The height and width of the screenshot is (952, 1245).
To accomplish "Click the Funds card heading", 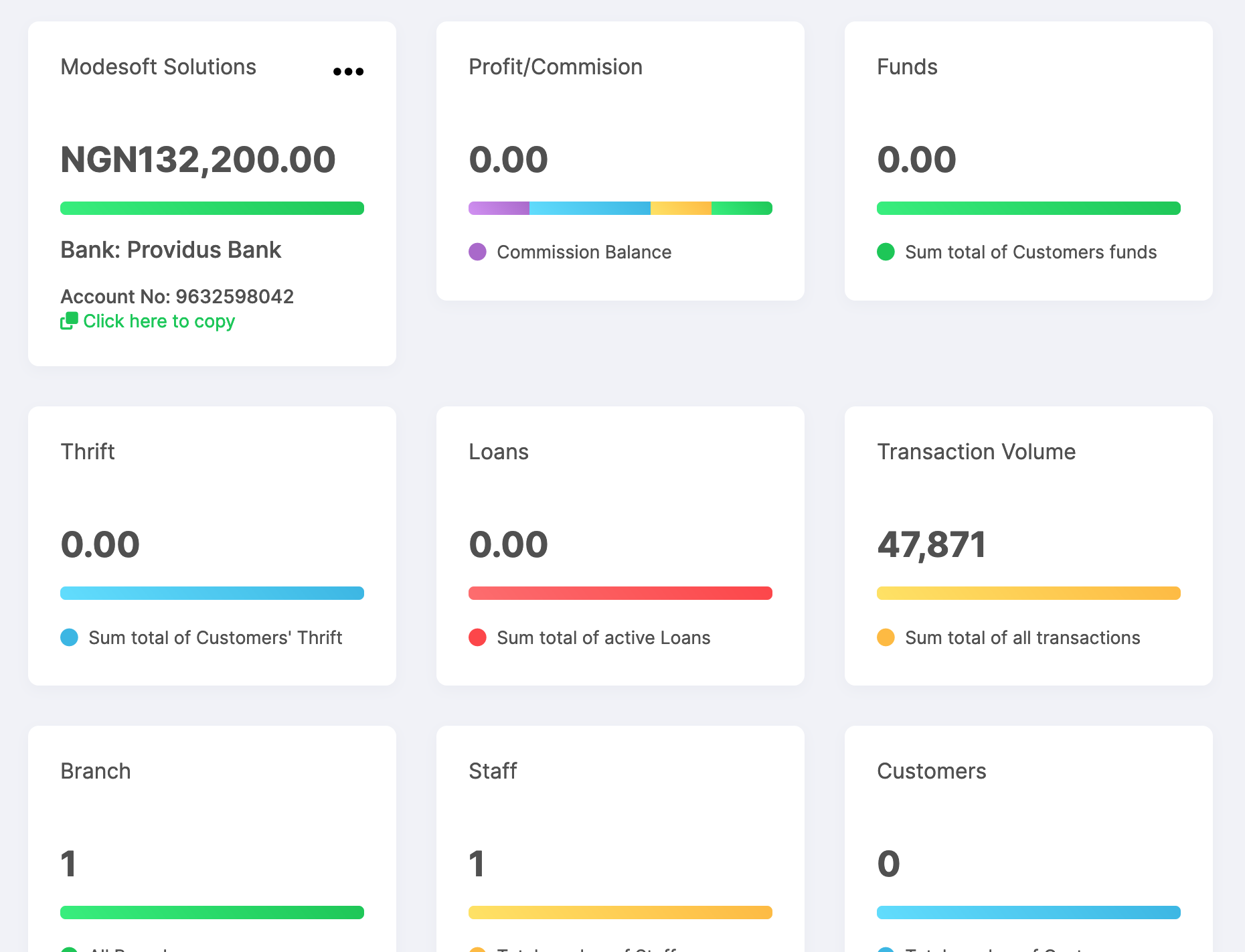I will (907, 67).
